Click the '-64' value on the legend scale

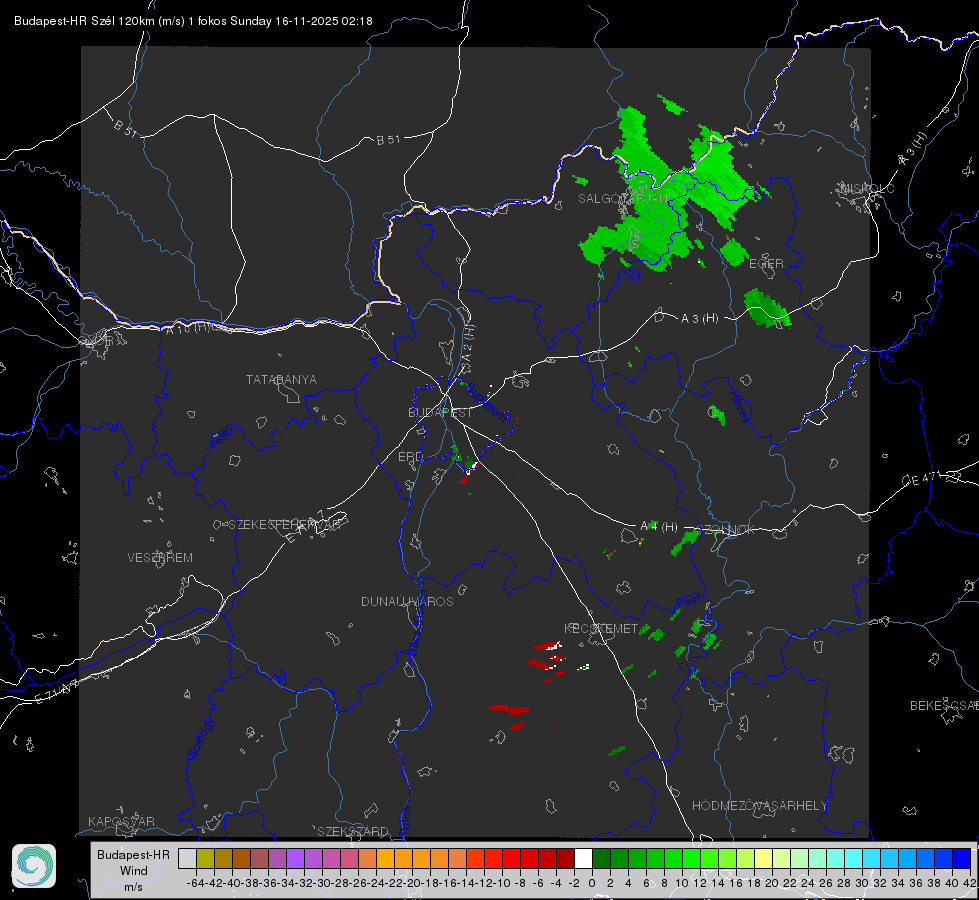(195, 883)
